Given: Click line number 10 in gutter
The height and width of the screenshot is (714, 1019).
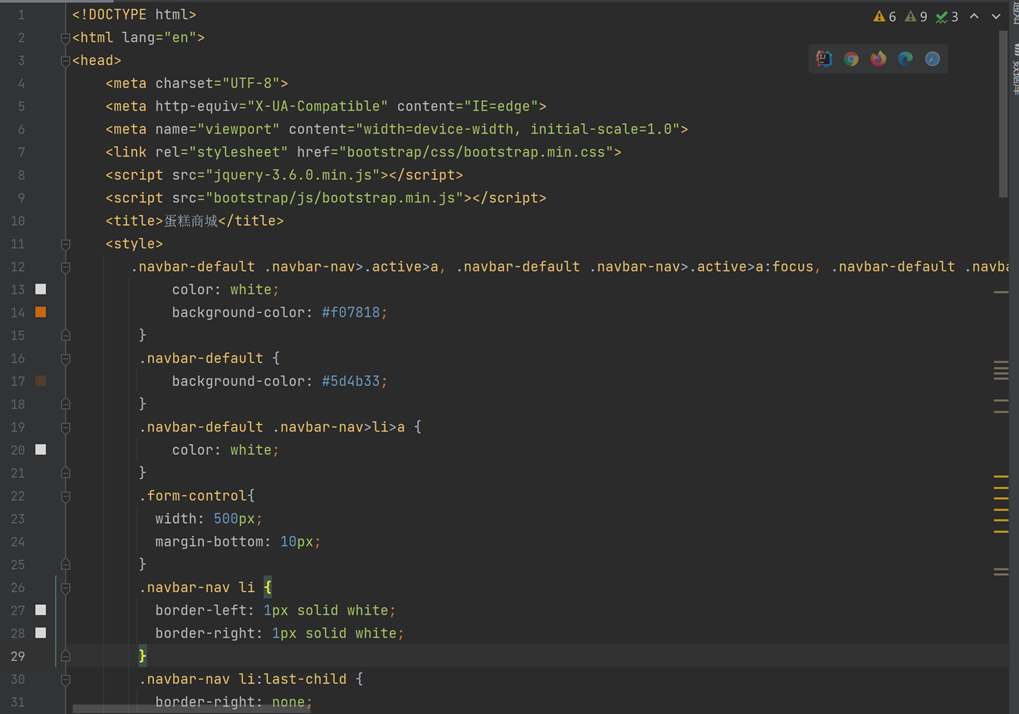Looking at the screenshot, I should [18, 221].
